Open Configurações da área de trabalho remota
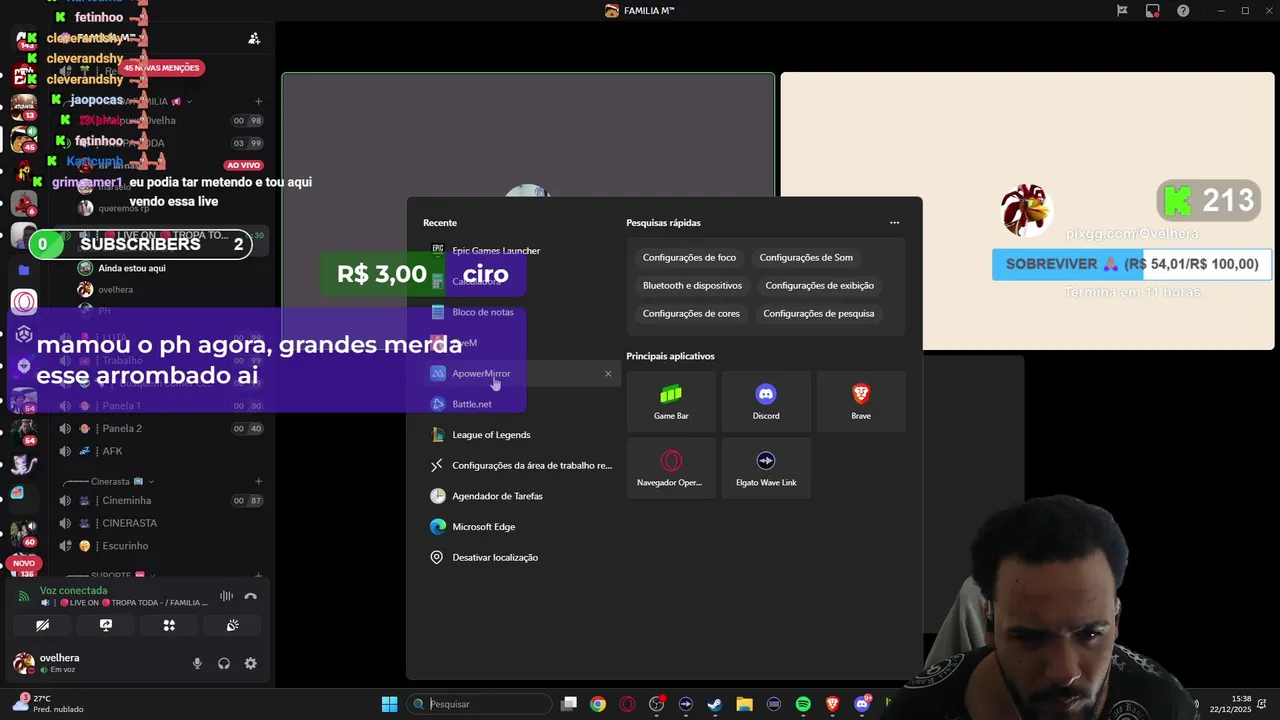Viewport: 1280px width, 720px height. (521, 465)
